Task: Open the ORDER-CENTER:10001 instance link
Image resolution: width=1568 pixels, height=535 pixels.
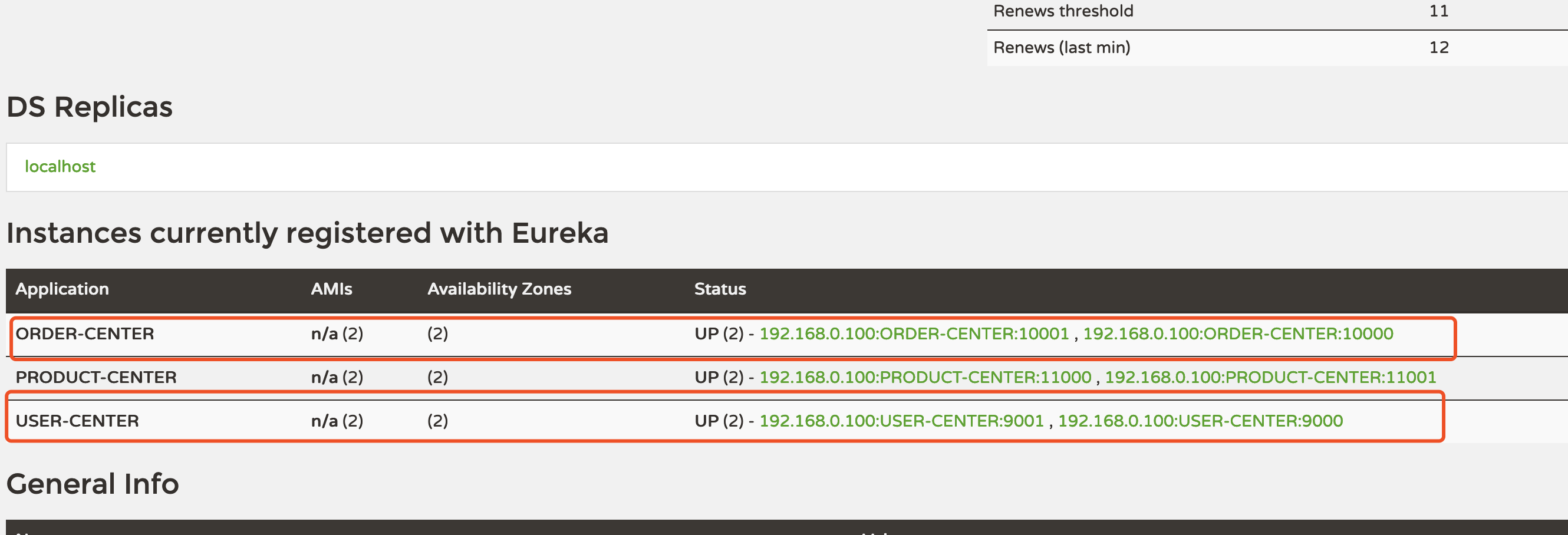Action: pyautogui.click(x=914, y=333)
